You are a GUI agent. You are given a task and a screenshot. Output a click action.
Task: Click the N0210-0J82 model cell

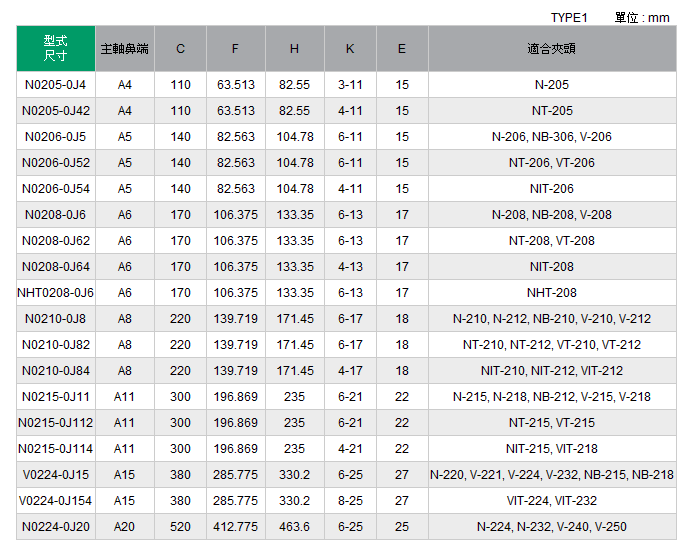56,345
